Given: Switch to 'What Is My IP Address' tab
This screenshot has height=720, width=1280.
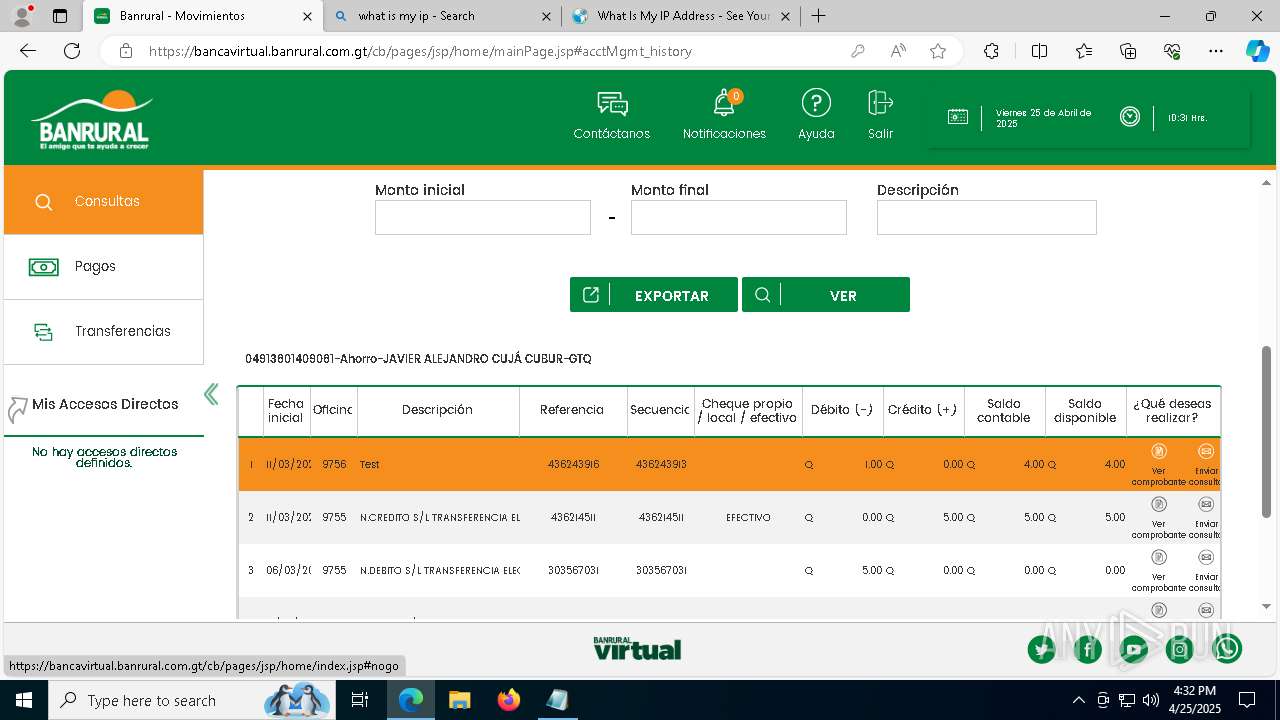Looking at the screenshot, I should (680, 16).
